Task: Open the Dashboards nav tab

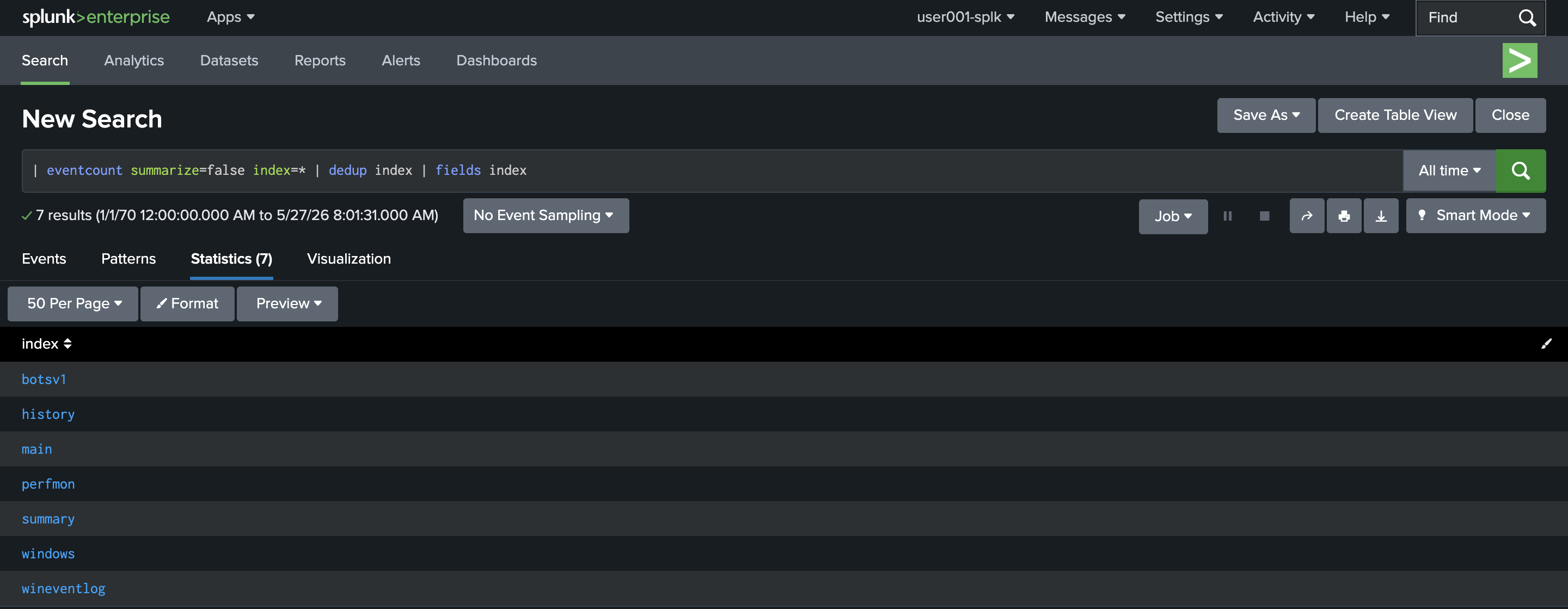Action: click(497, 60)
